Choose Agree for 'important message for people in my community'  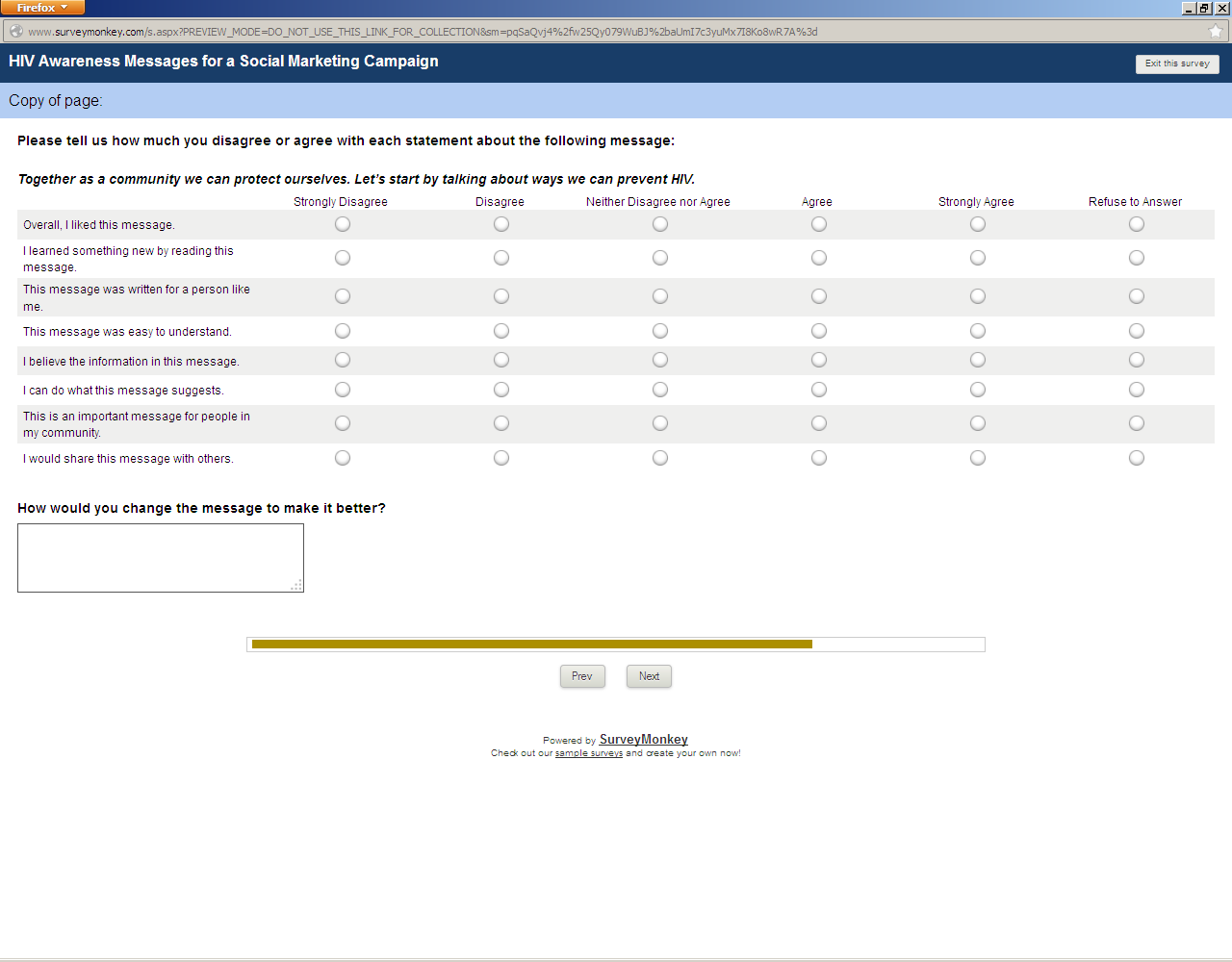tap(819, 423)
